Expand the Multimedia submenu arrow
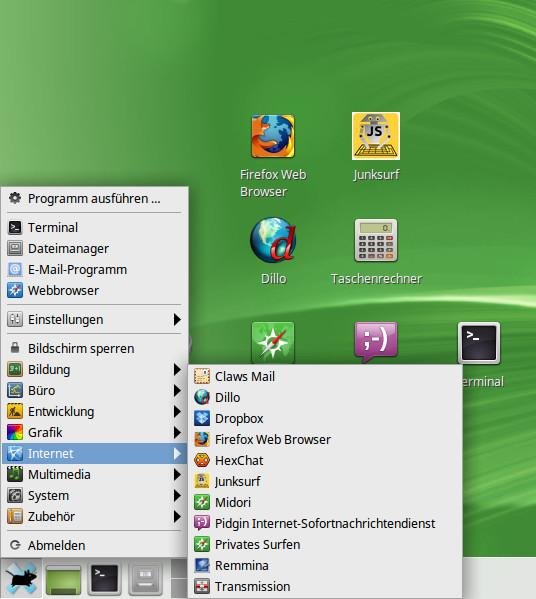This screenshot has height=599, width=536. (177, 474)
